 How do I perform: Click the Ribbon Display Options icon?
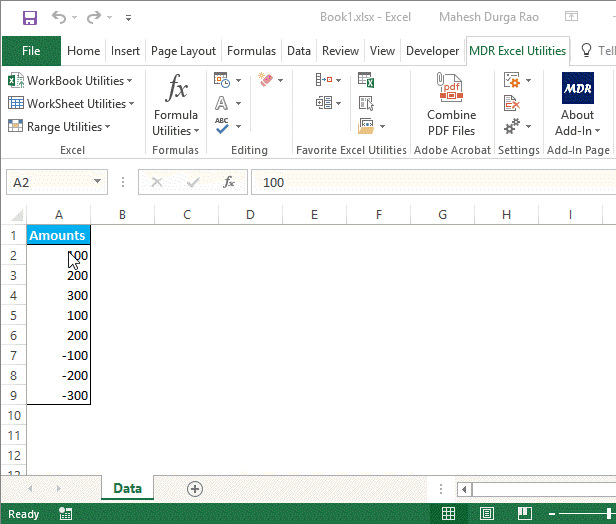(571, 16)
